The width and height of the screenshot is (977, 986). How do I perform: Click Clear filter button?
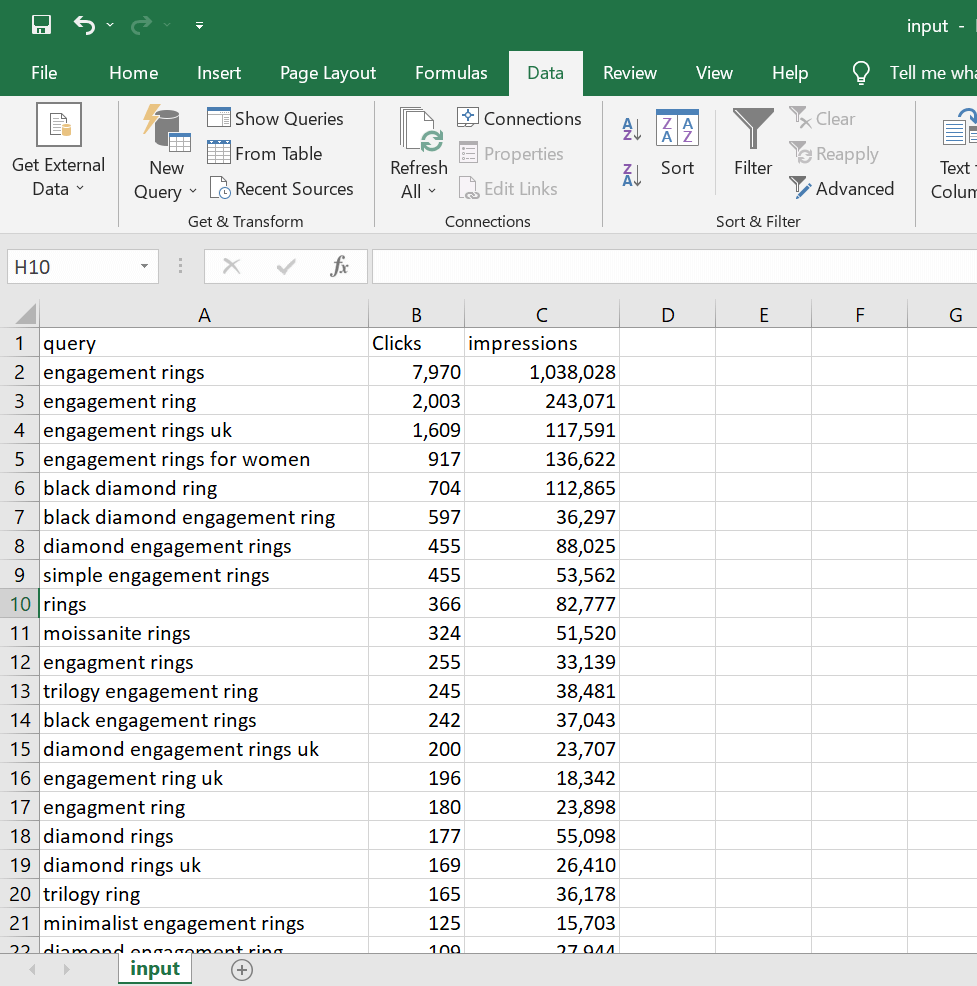(x=822, y=118)
